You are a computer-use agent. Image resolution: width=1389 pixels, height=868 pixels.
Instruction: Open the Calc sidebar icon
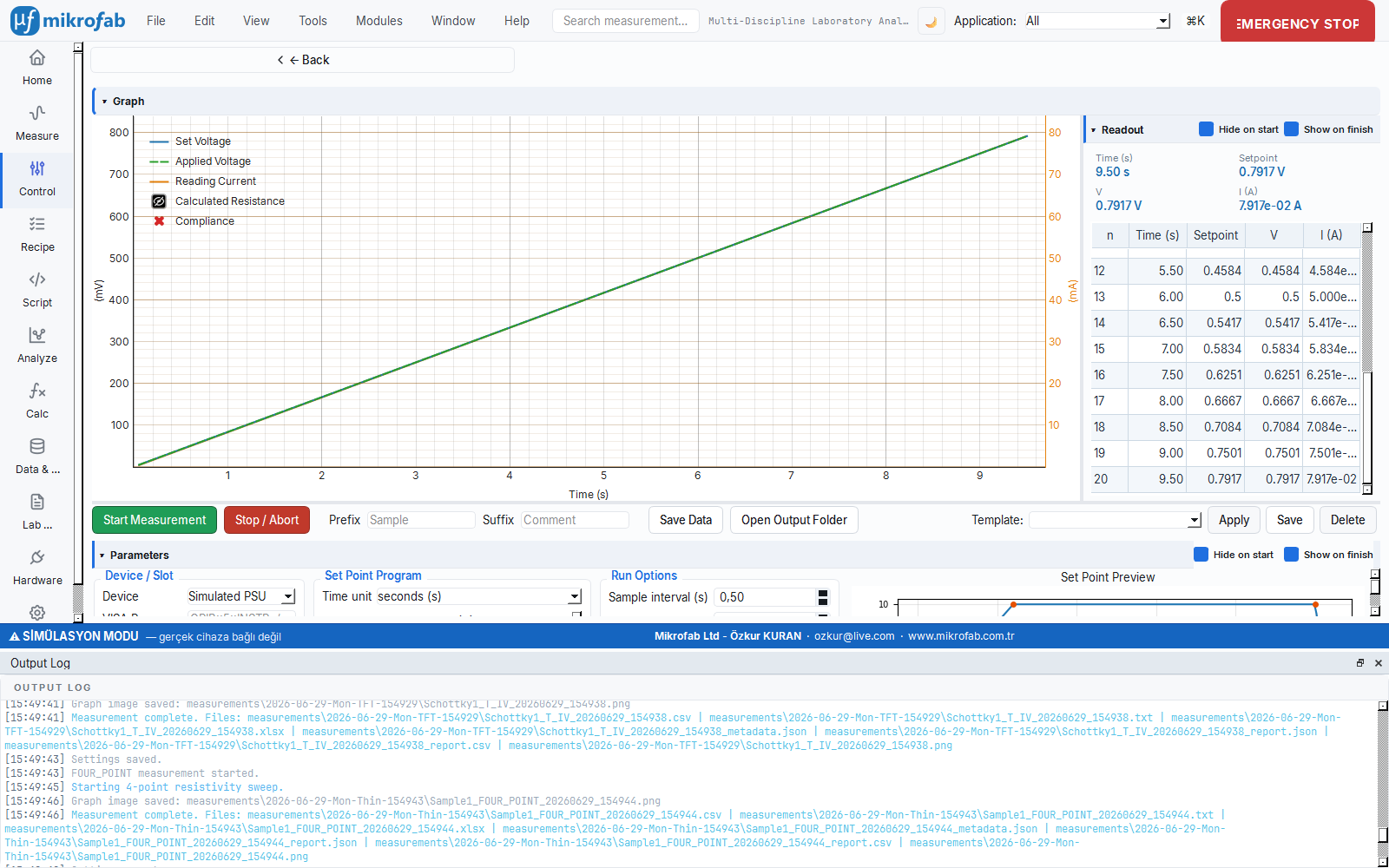(x=36, y=401)
